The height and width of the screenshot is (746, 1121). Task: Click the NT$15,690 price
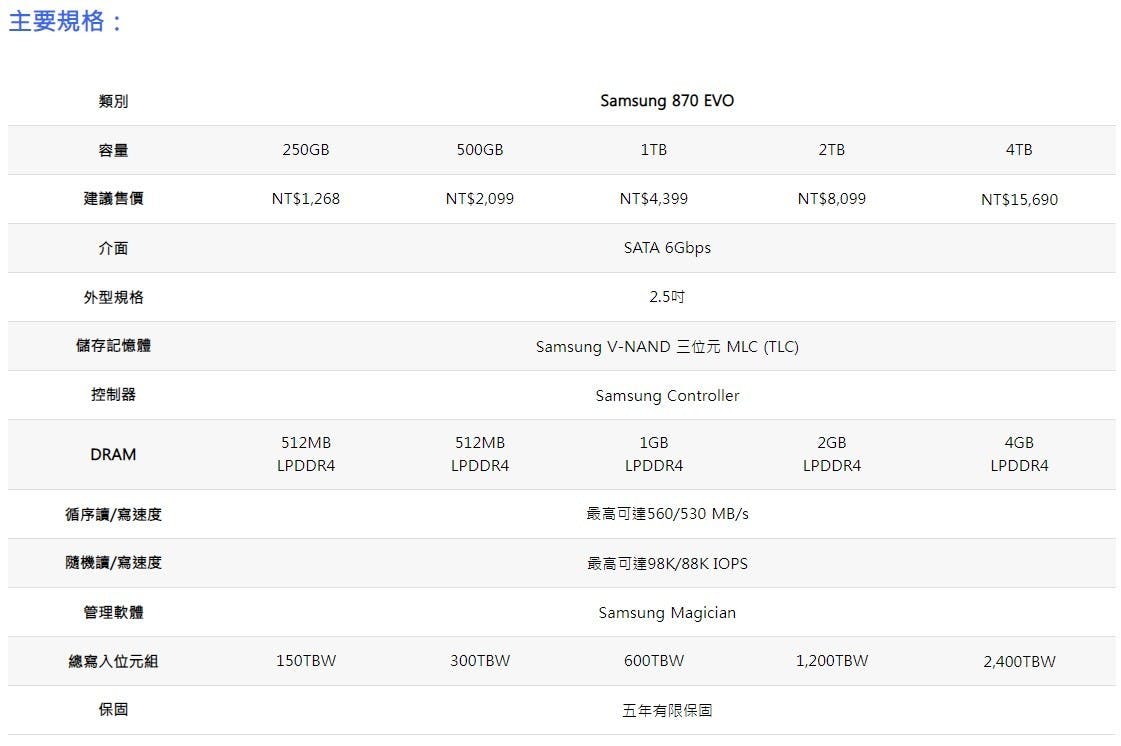(1019, 200)
